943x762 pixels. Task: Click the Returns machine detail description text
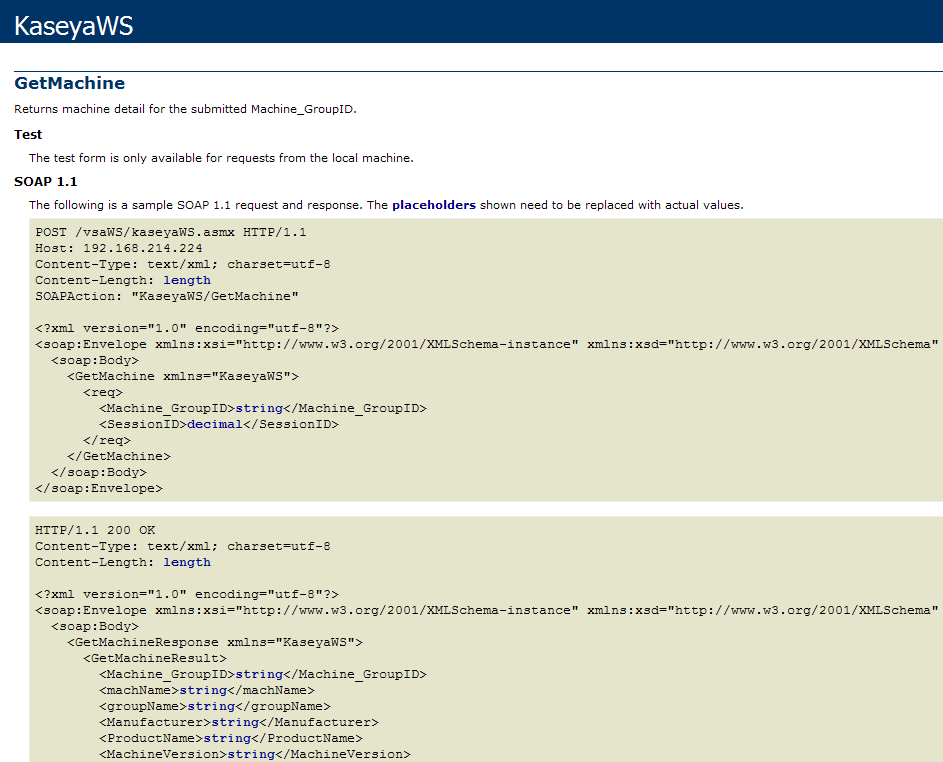tap(185, 109)
